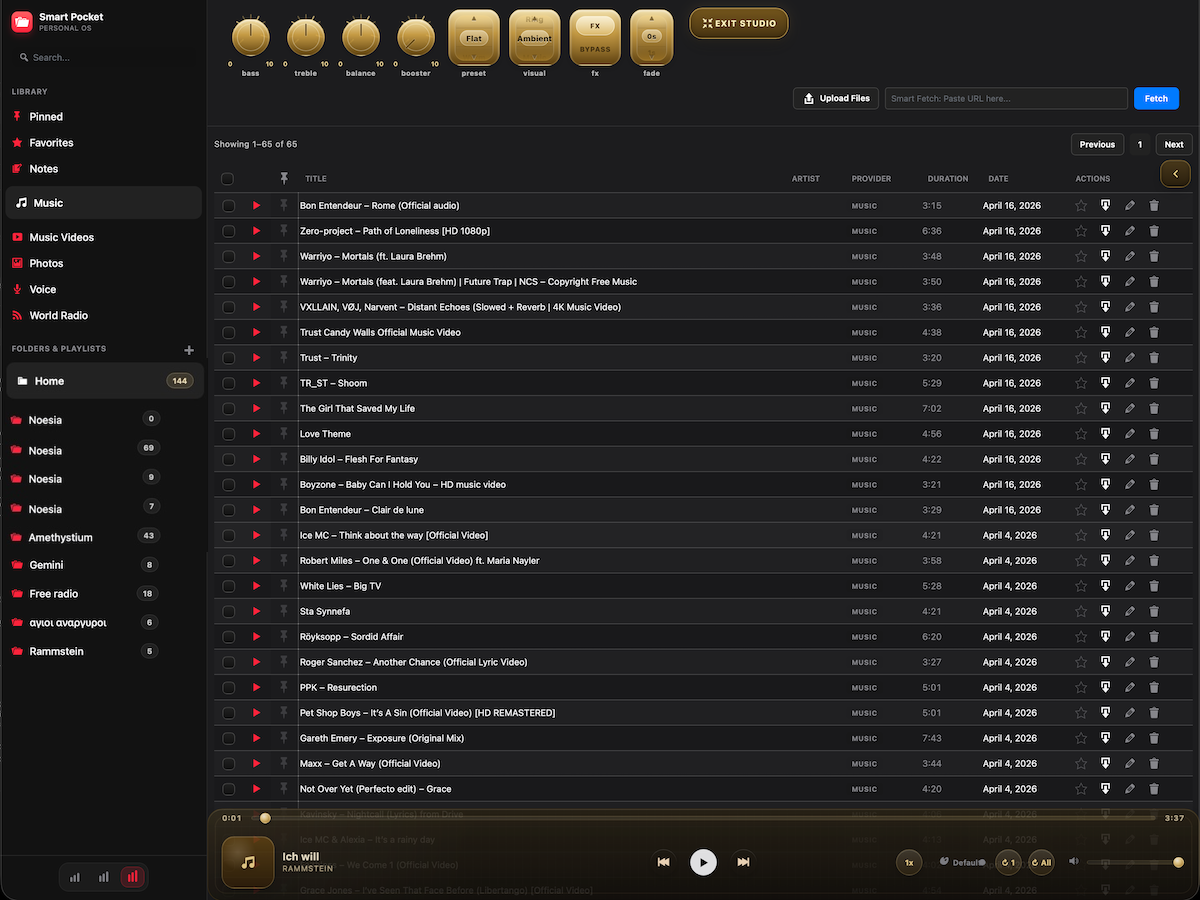Viewport: 1200px width, 900px height.
Task: Edit the Trust Candy Walls track
Action: pos(1130,332)
